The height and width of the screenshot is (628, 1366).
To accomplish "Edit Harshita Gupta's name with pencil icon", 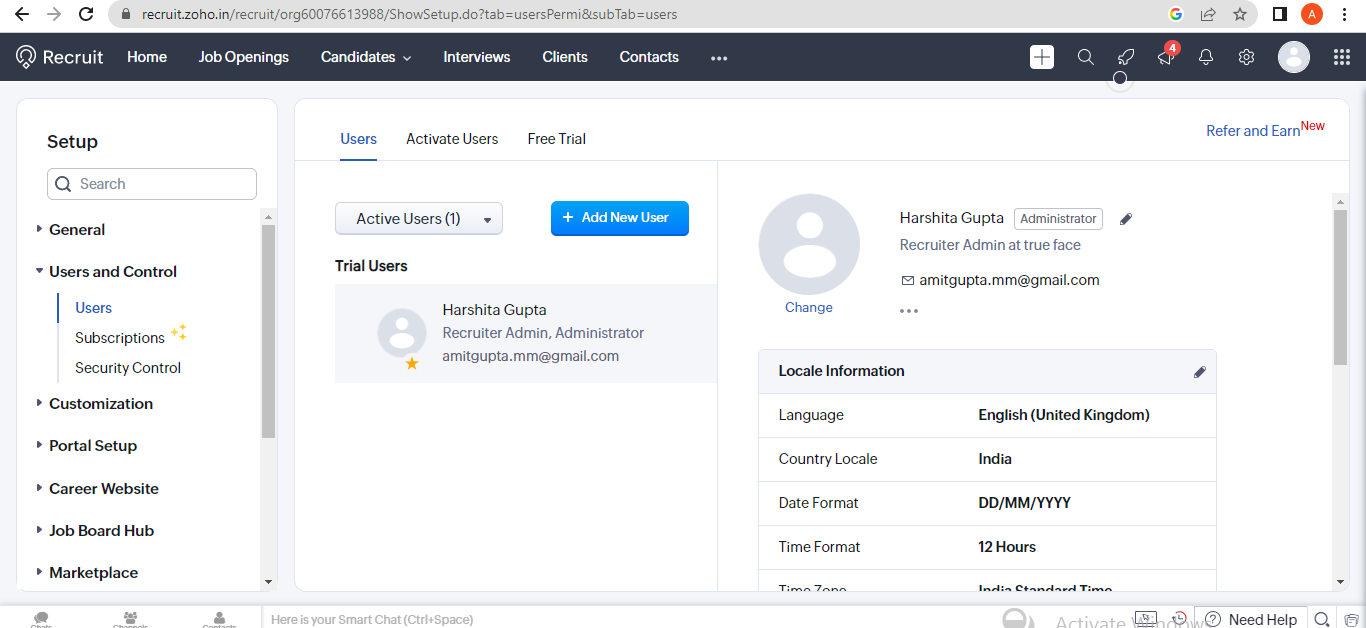I will tap(1126, 219).
